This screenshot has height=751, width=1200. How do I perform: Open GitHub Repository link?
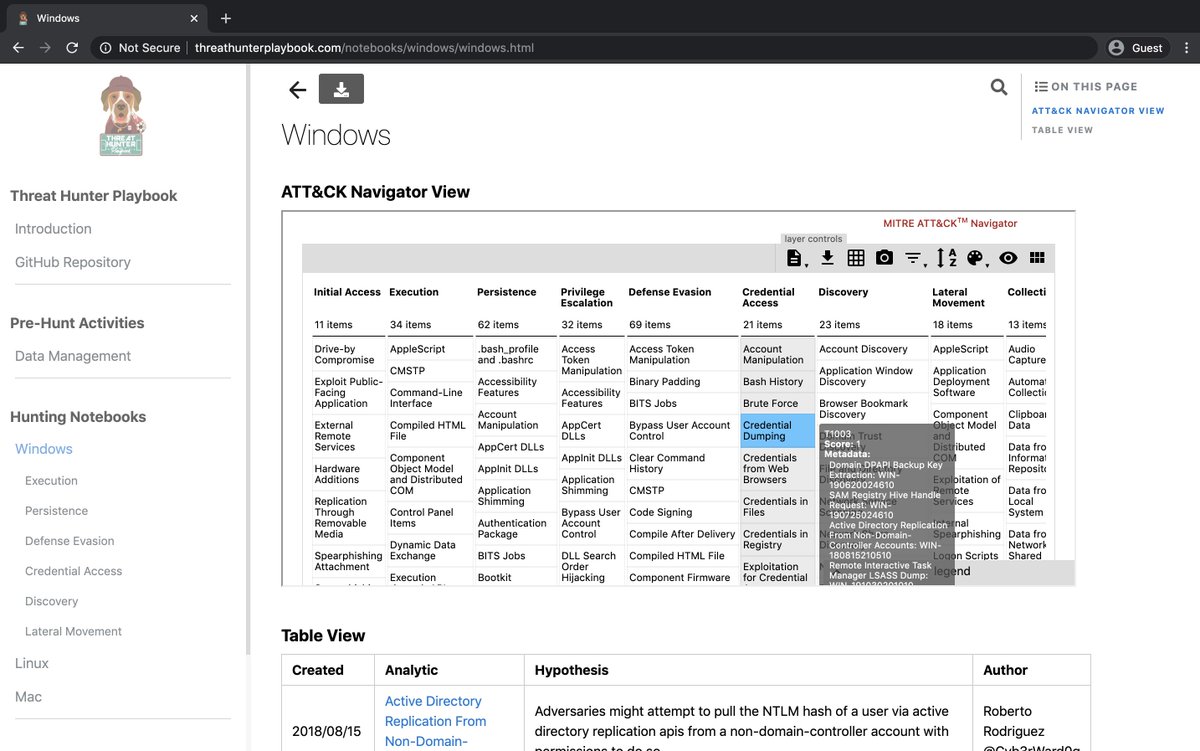coord(73,262)
